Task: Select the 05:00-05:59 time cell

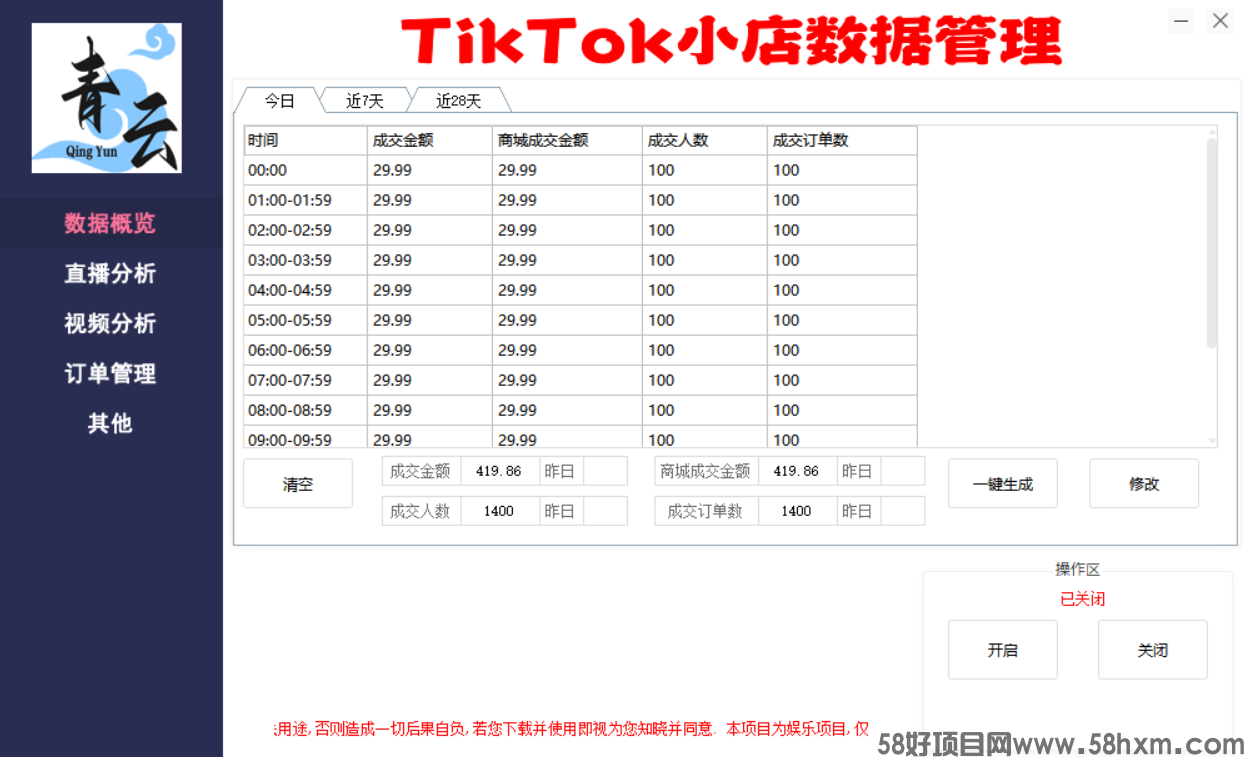Action: tap(306, 320)
